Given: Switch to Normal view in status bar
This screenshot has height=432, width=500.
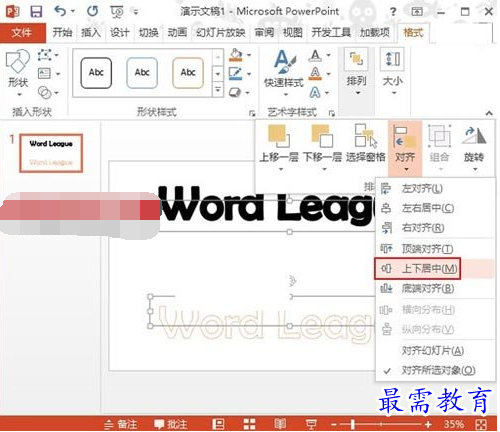Looking at the screenshot, I should pyautogui.click(x=218, y=424).
